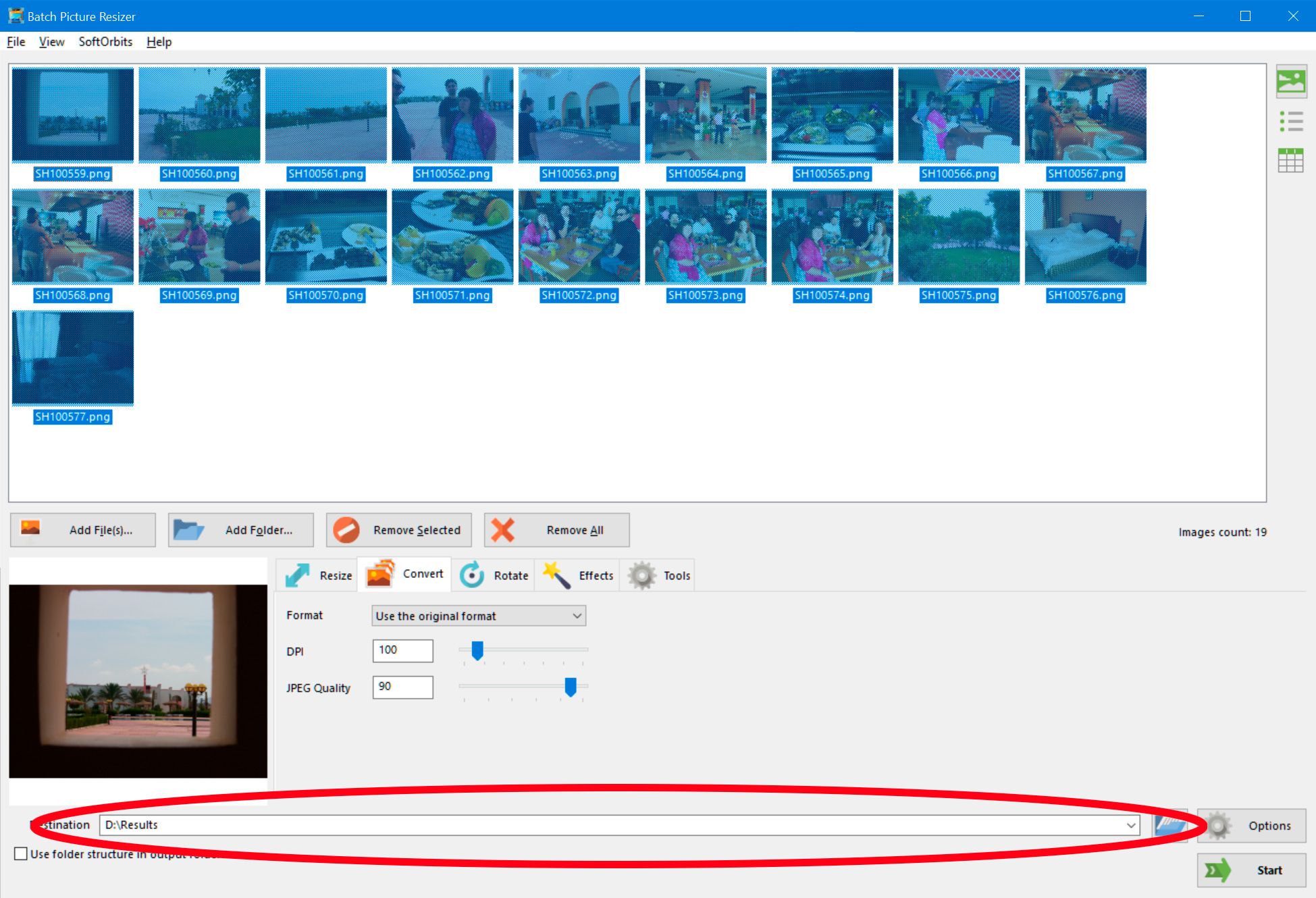Click the Start button
The width and height of the screenshot is (1316, 898).
(x=1249, y=868)
